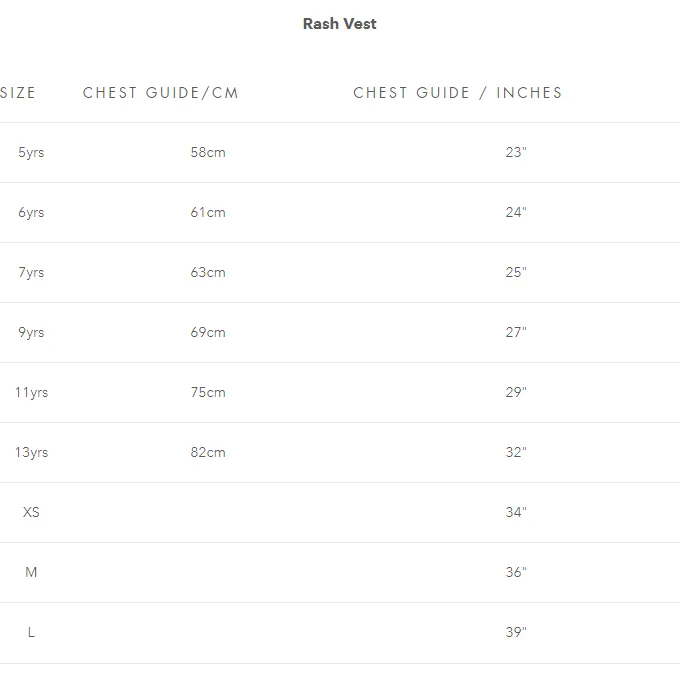This screenshot has height=680, width=680.
Task: Click the 27" inches value
Action: tap(516, 332)
